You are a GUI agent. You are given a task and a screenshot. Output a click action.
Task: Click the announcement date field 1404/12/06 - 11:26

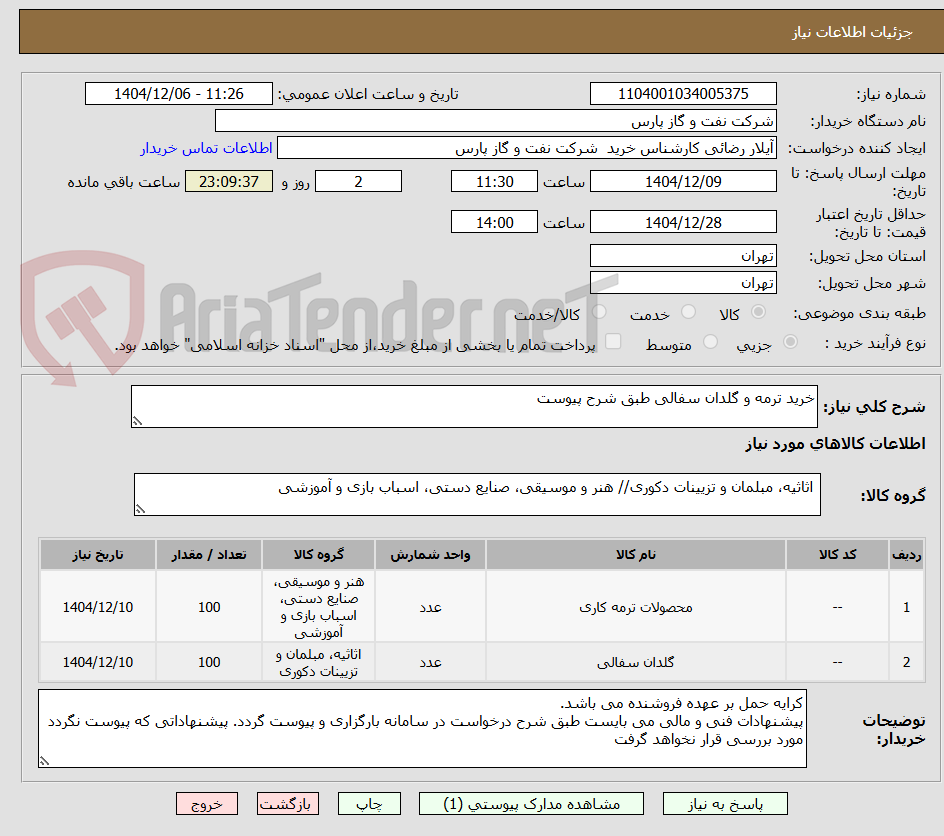tap(179, 94)
